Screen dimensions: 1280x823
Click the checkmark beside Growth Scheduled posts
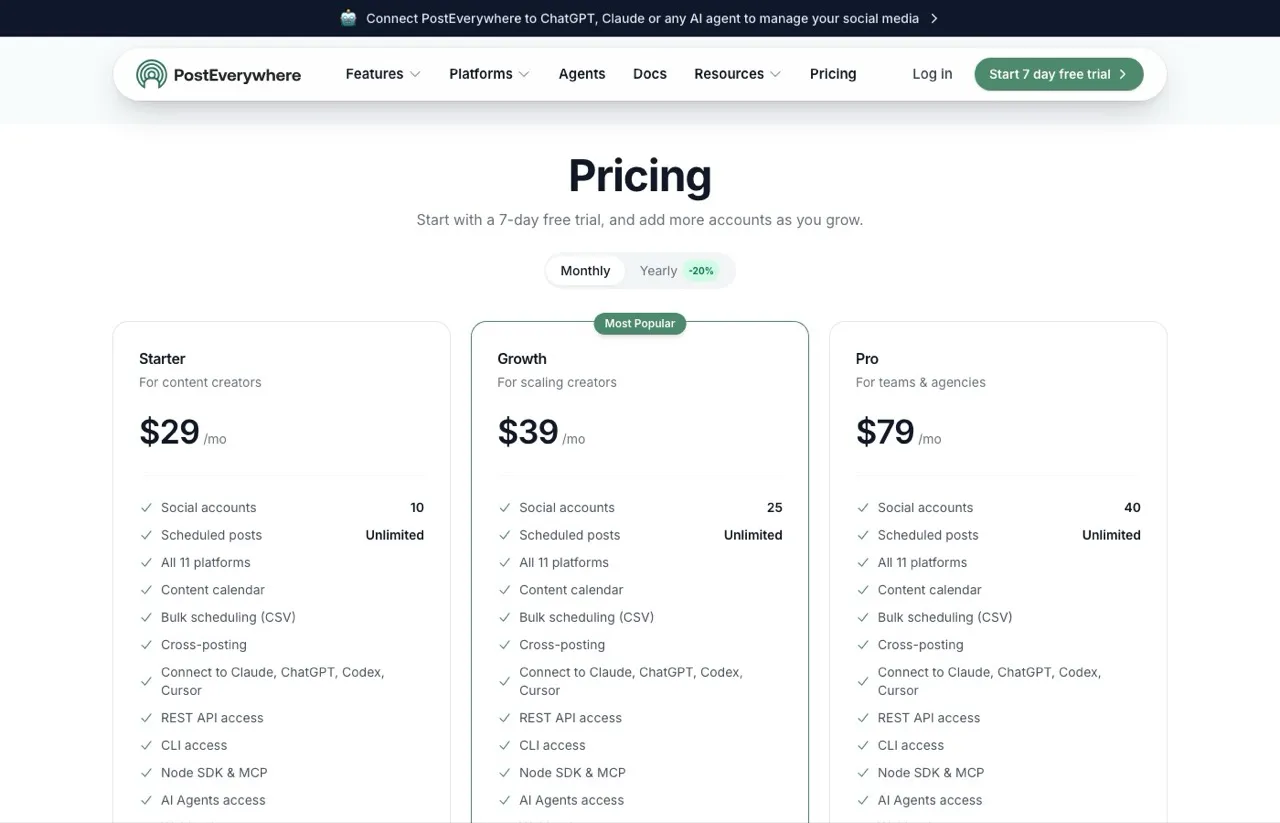click(505, 535)
